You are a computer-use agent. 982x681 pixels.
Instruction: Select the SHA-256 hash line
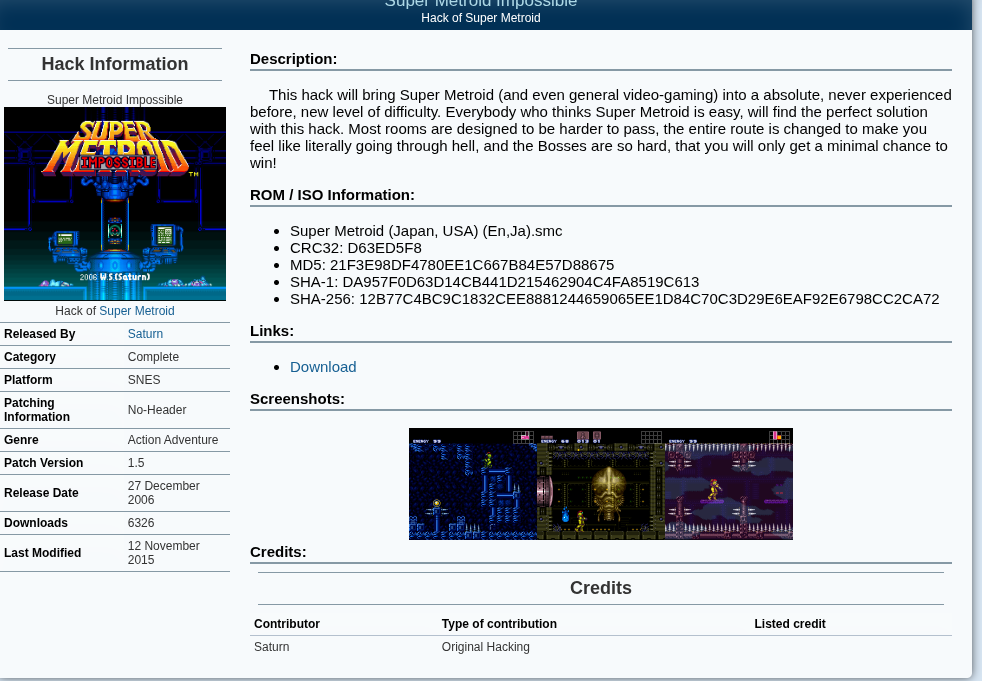tap(614, 299)
